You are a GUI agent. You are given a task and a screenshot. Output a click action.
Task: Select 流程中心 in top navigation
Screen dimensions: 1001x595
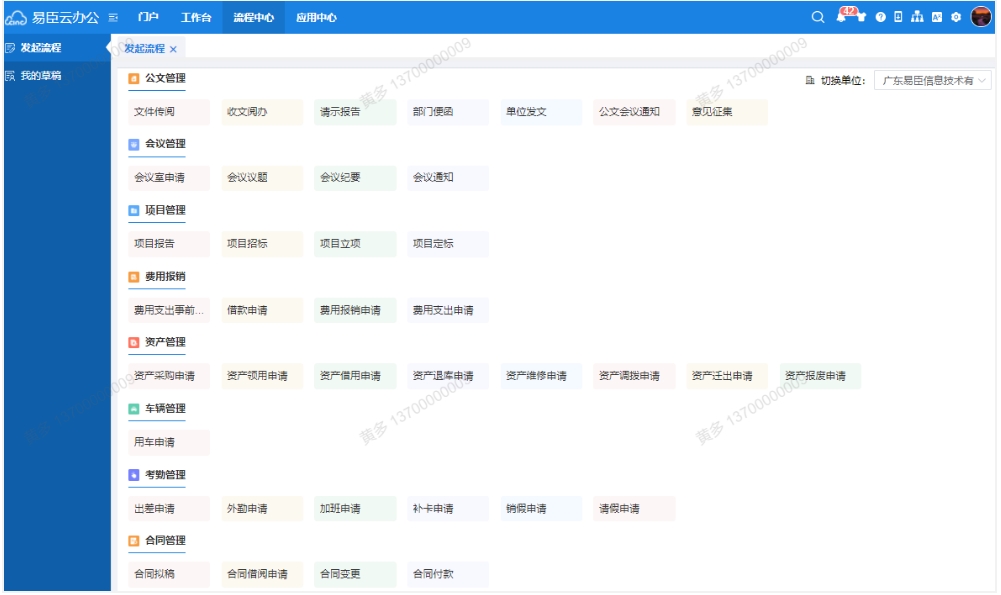(253, 17)
